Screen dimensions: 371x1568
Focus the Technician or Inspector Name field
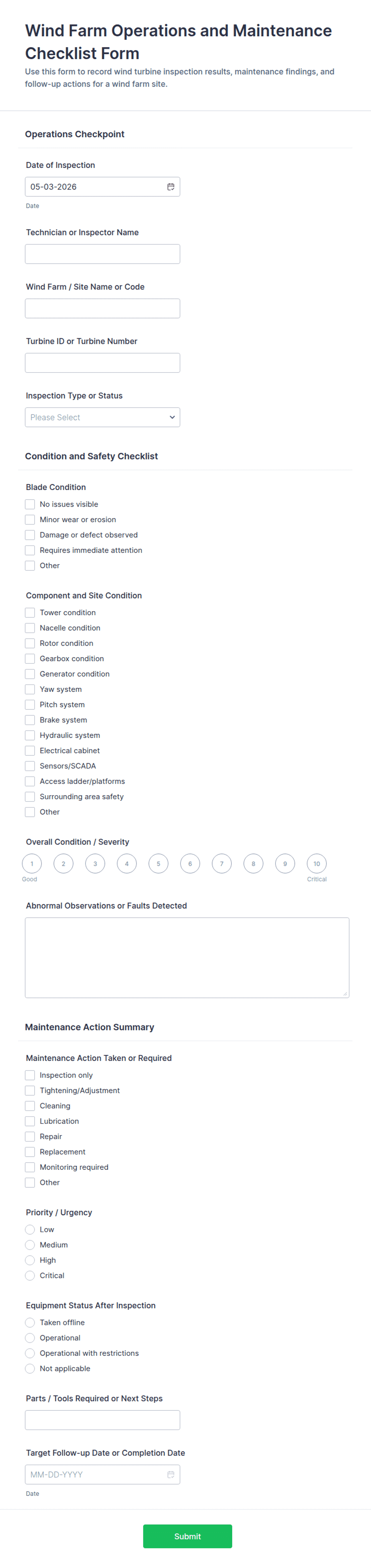pyautogui.click(x=102, y=254)
